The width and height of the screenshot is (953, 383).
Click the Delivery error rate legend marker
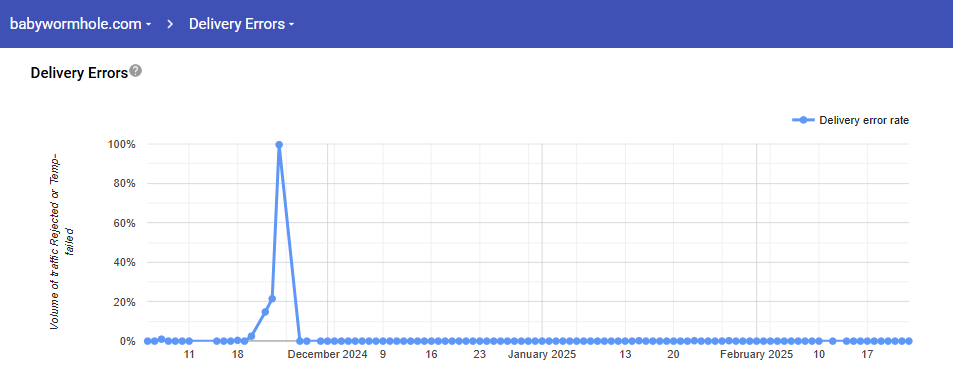coord(804,120)
